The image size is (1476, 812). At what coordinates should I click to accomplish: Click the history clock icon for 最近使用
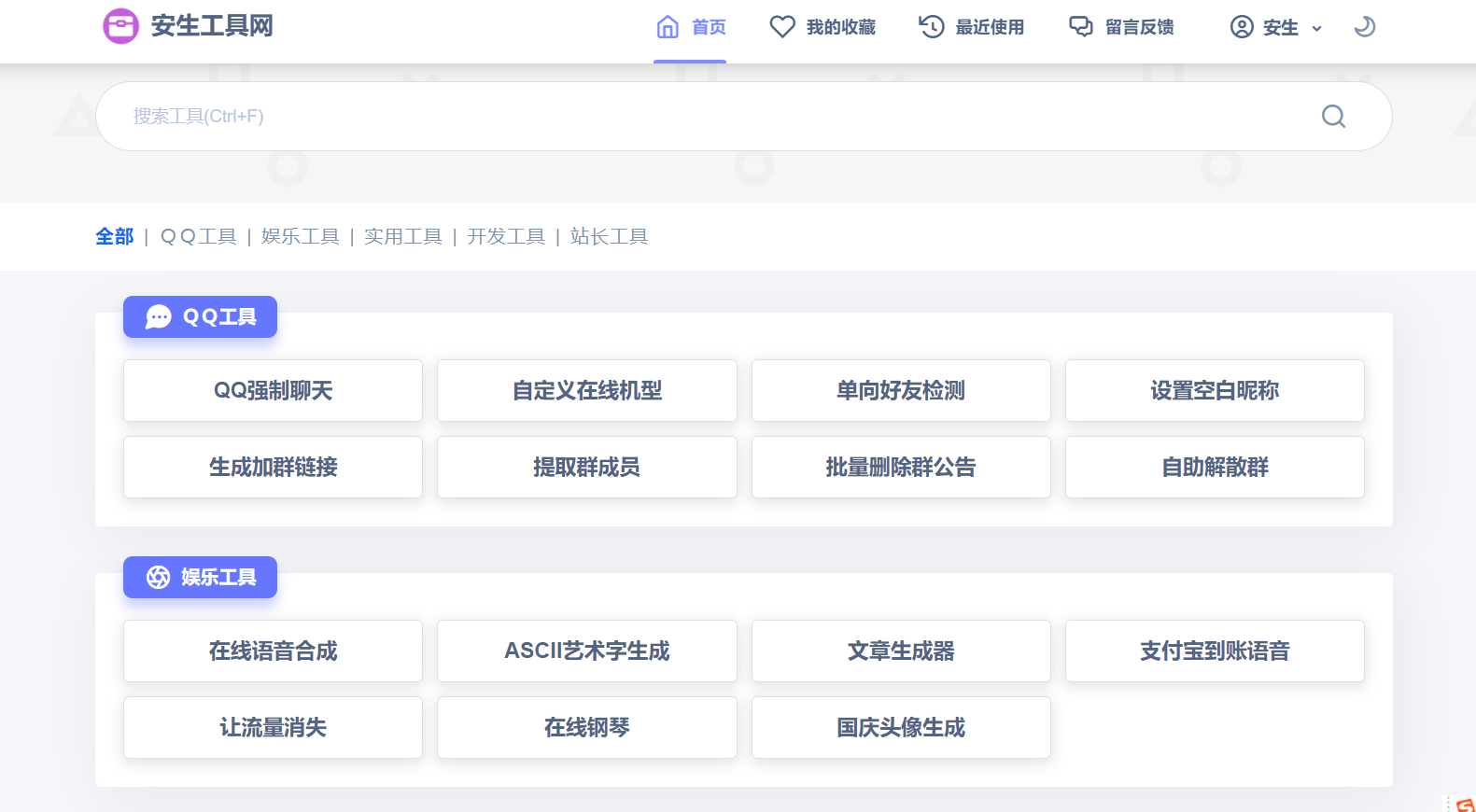click(932, 27)
